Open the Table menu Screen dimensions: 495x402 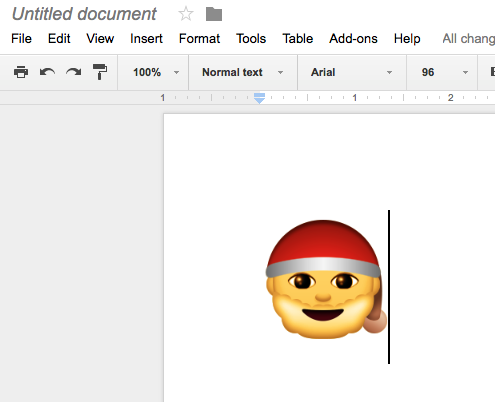click(298, 39)
